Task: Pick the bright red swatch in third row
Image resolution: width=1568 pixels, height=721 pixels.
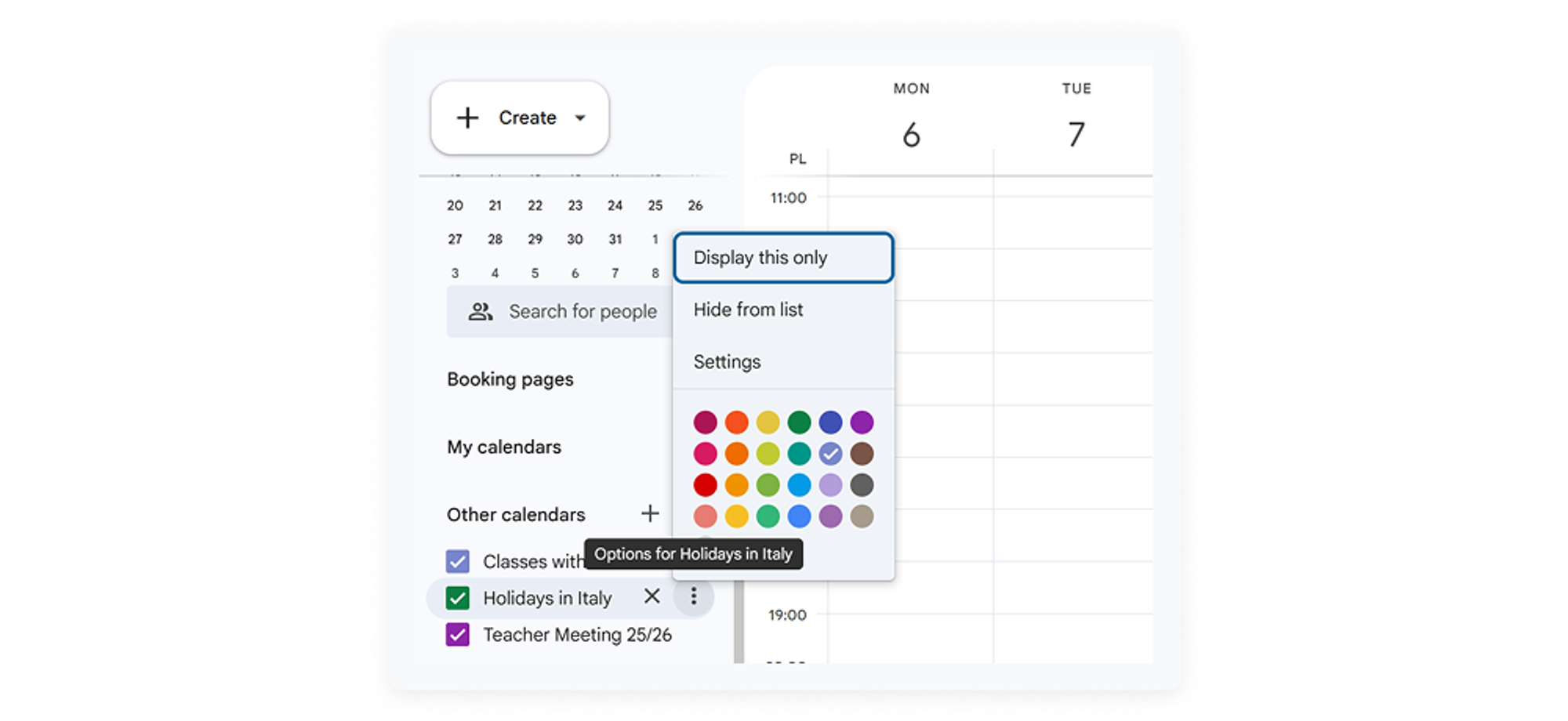Action: pyautogui.click(x=705, y=485)
